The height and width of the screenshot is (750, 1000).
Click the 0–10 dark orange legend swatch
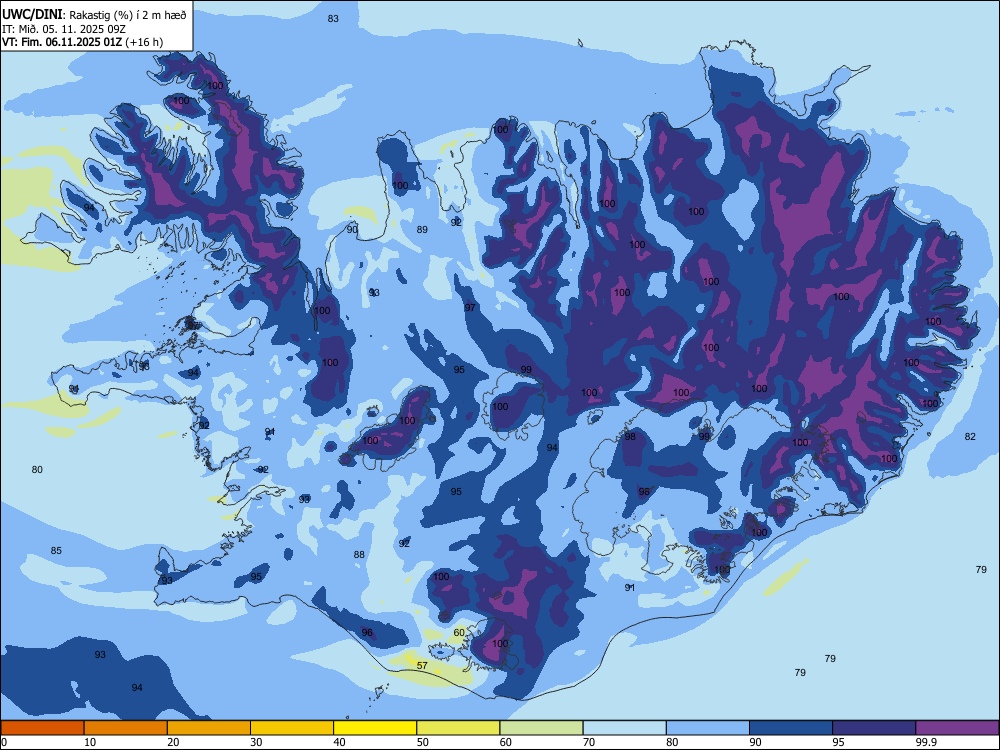click(x=42, y=728)
